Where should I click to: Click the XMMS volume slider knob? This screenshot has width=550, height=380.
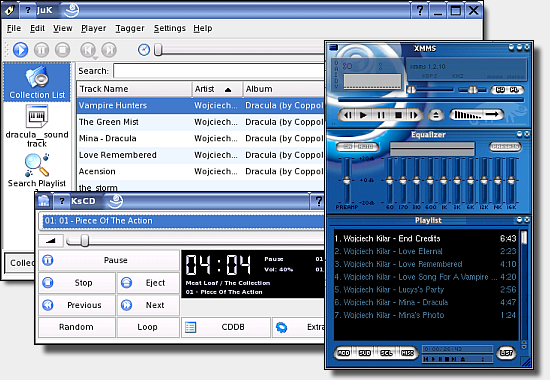pos(411,90)
